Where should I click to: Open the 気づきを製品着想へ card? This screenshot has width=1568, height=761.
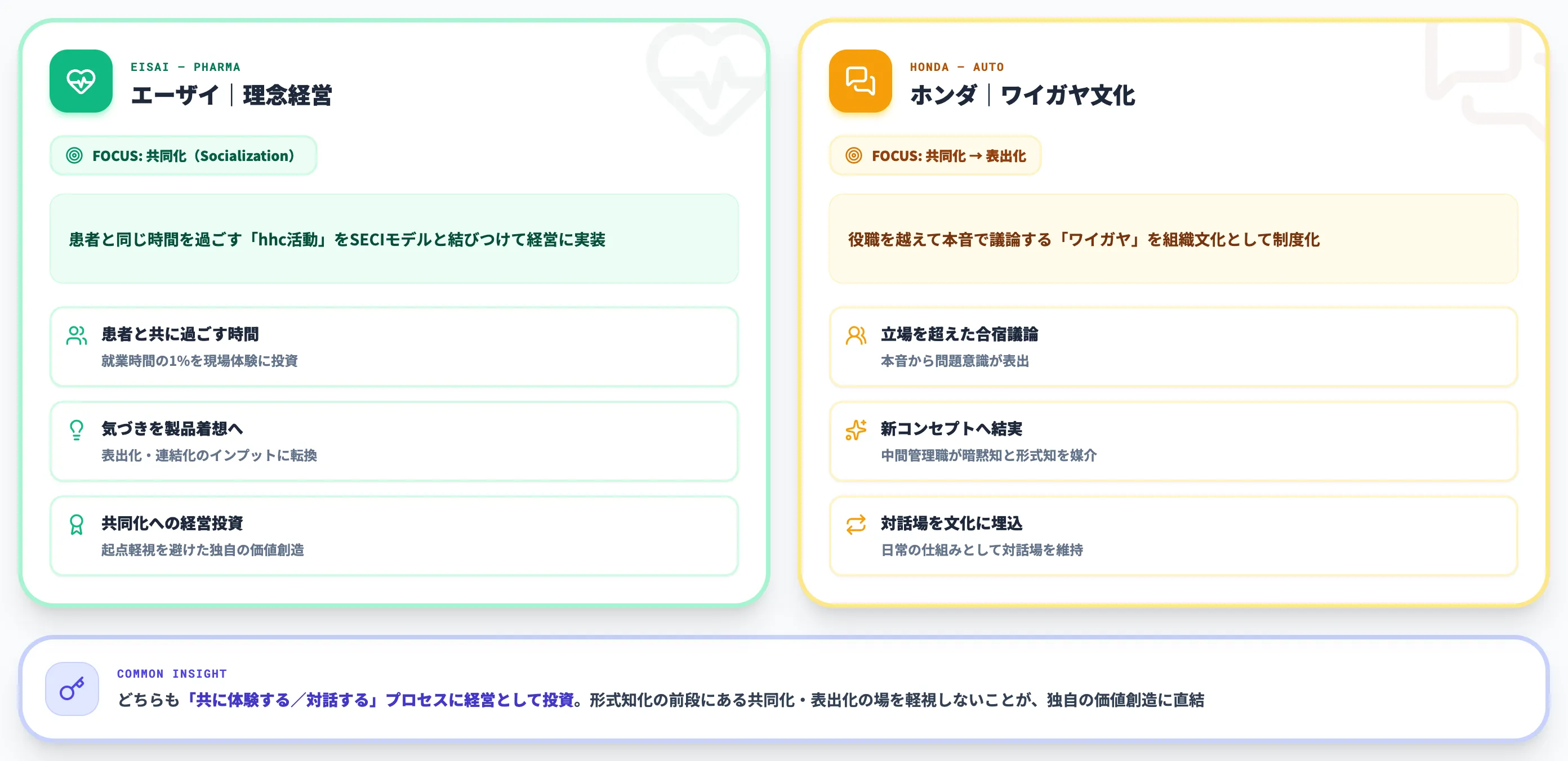point(394,441)
